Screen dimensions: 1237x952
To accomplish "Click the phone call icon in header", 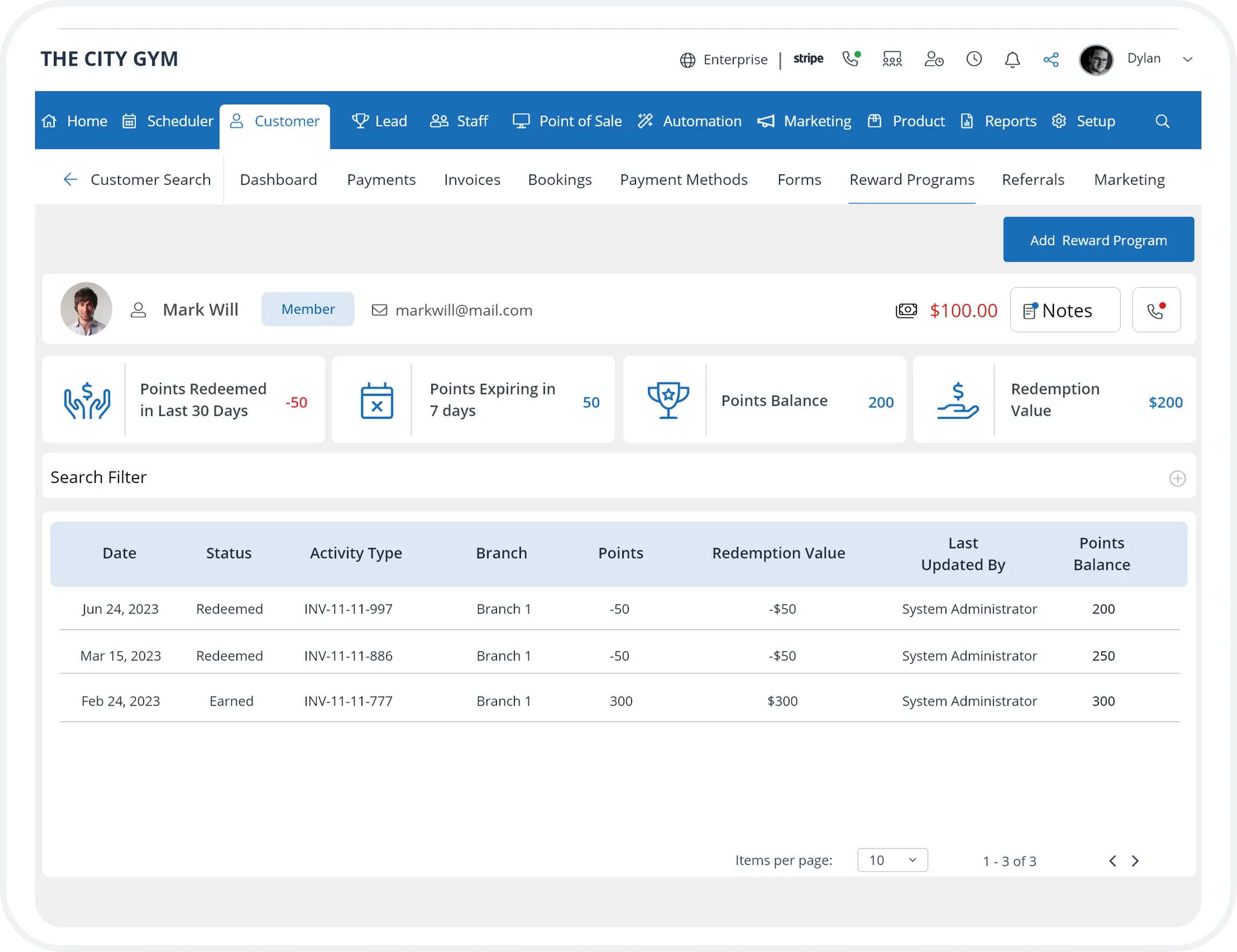I will pos(851,59).
